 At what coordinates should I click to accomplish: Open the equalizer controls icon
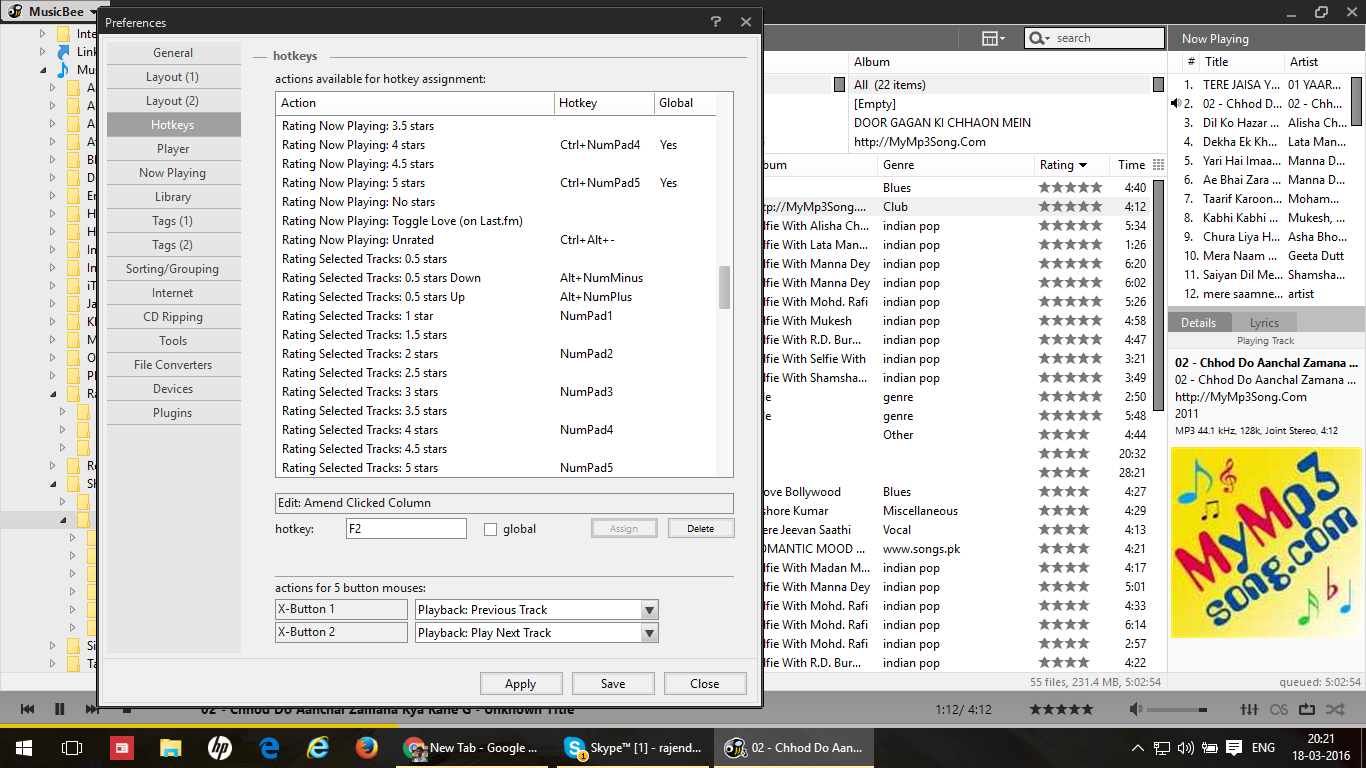click(x=1249, y=710)
